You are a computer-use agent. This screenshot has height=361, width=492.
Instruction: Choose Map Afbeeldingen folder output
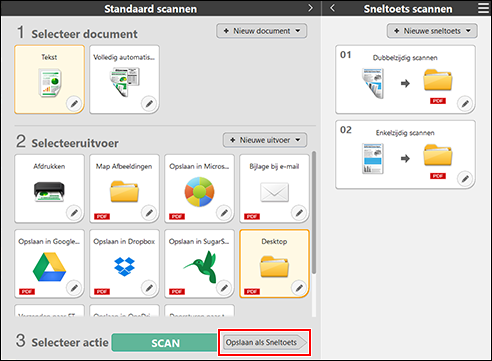click(124, 188)
